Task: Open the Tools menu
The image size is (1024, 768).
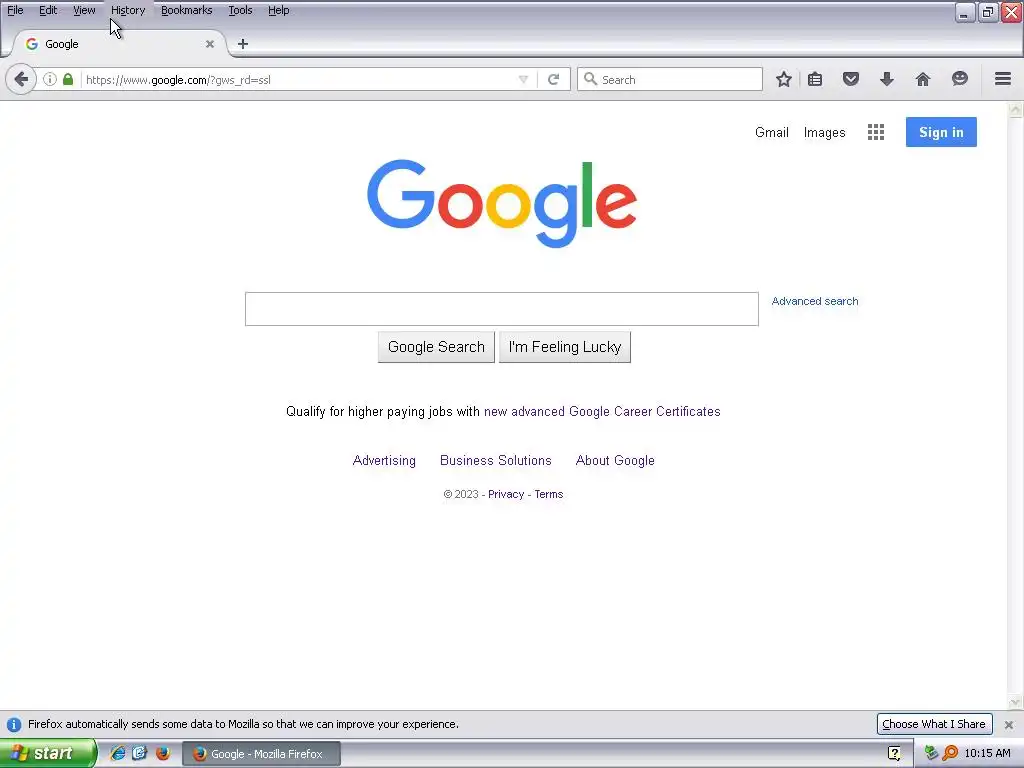Action: (x=240, y=10)
